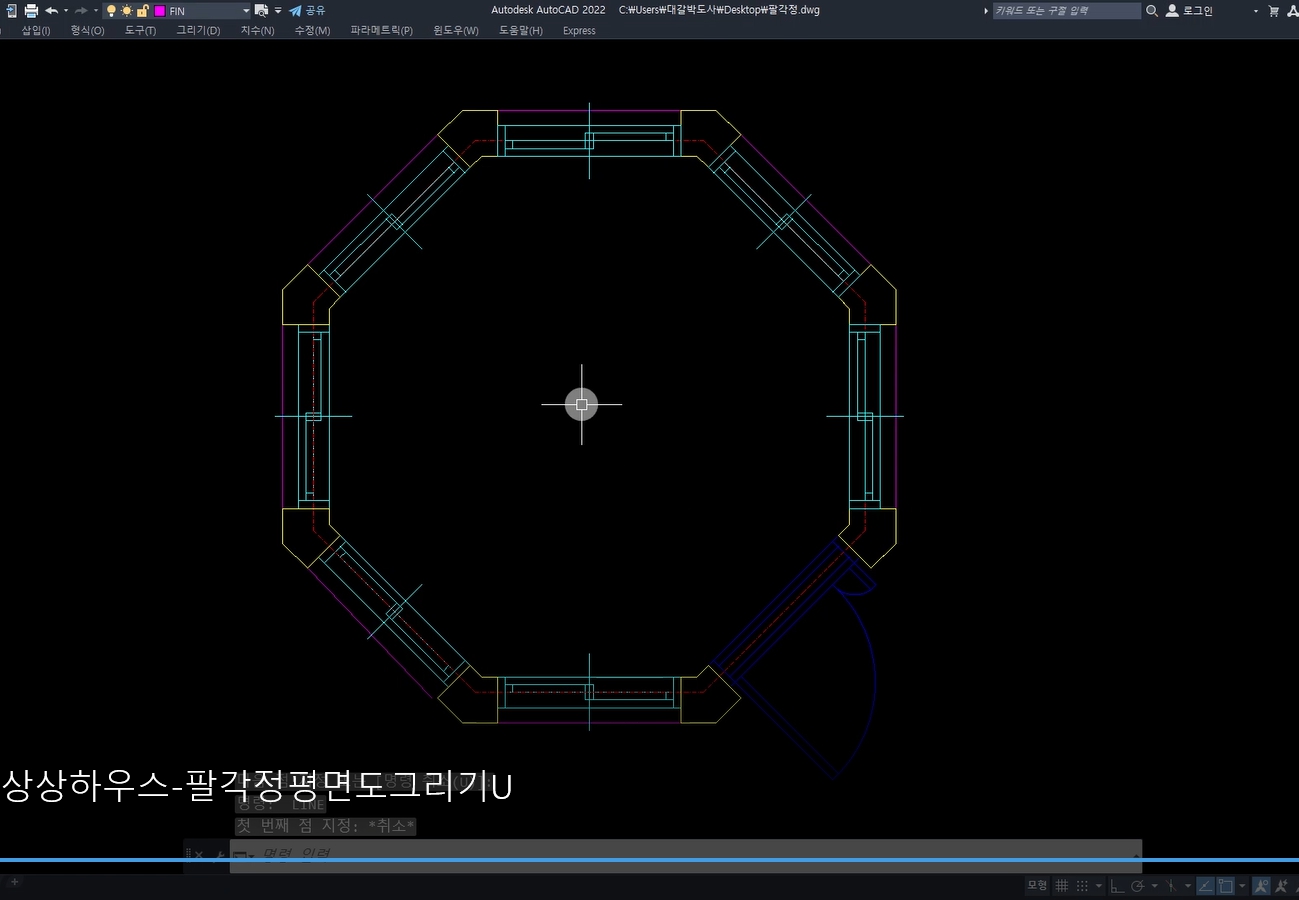The image size is (1299, 900).
Task: Toggle the layer lock padlock
Action: (x=143, y=11)
